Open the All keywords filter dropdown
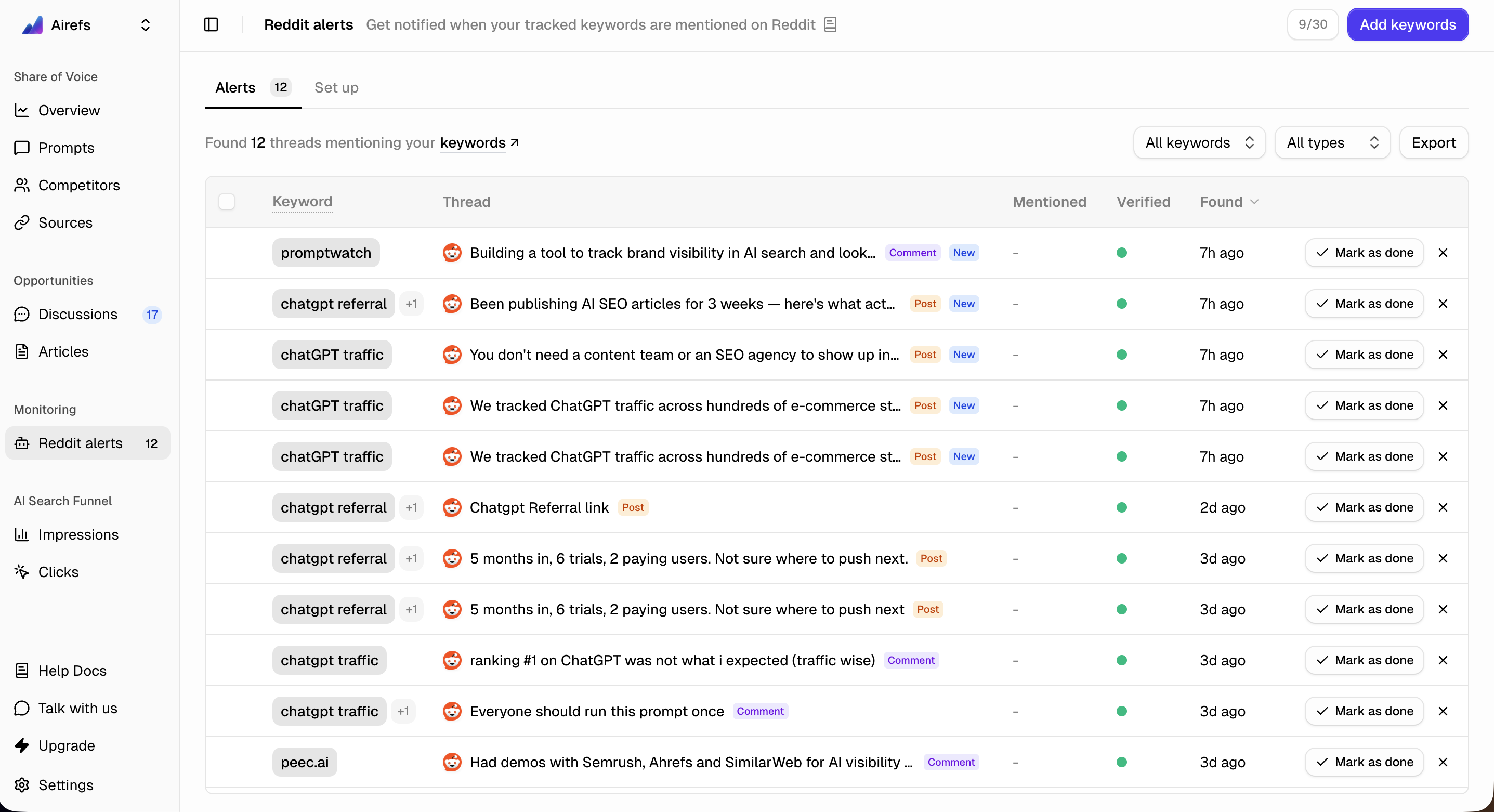Screen dimensions: 1494x812 1199,142
